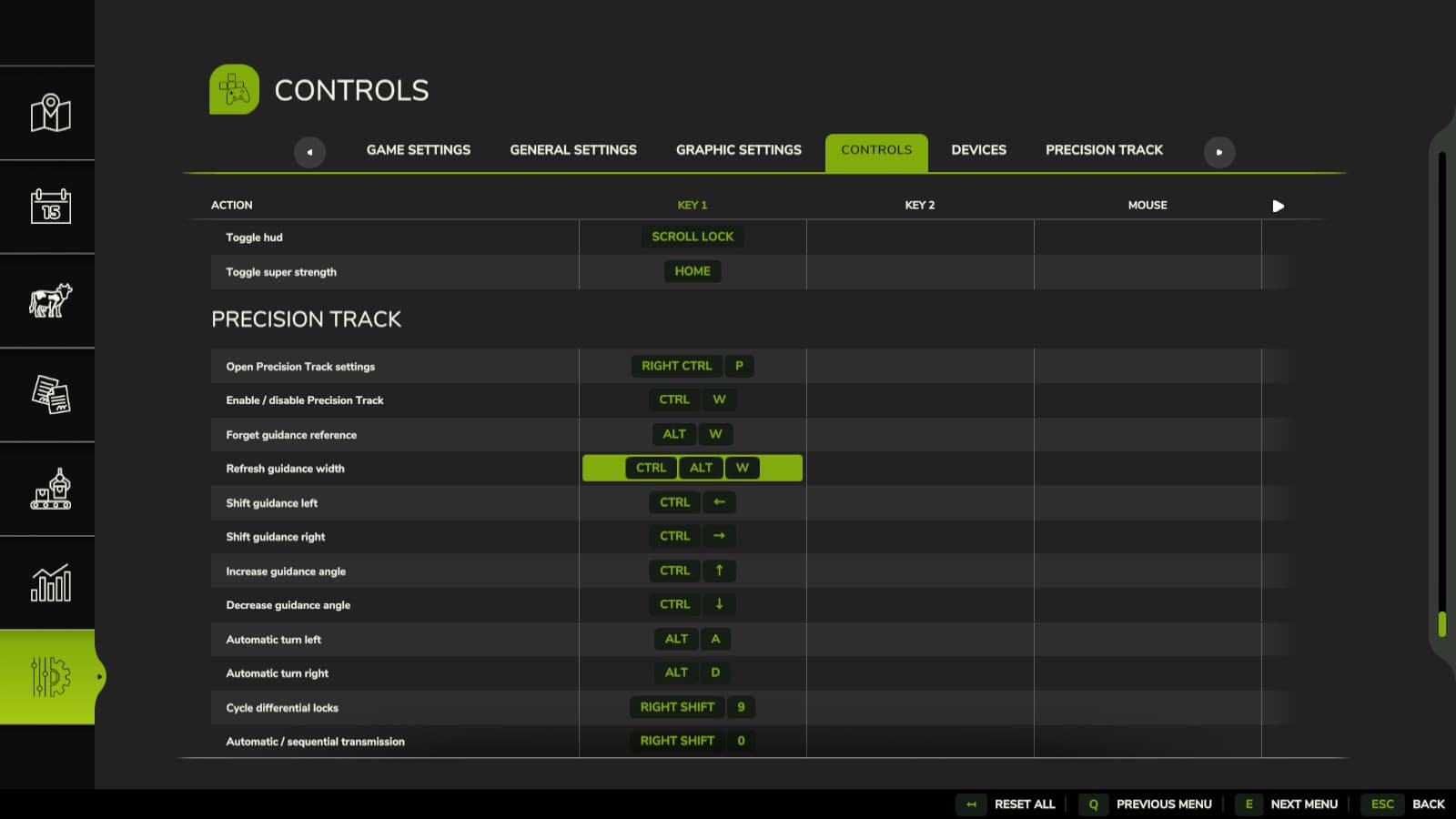Edit Forget guidance reference Alt W binding
Viewport: 1456px width, 819px height.
(x=693, y=434)
